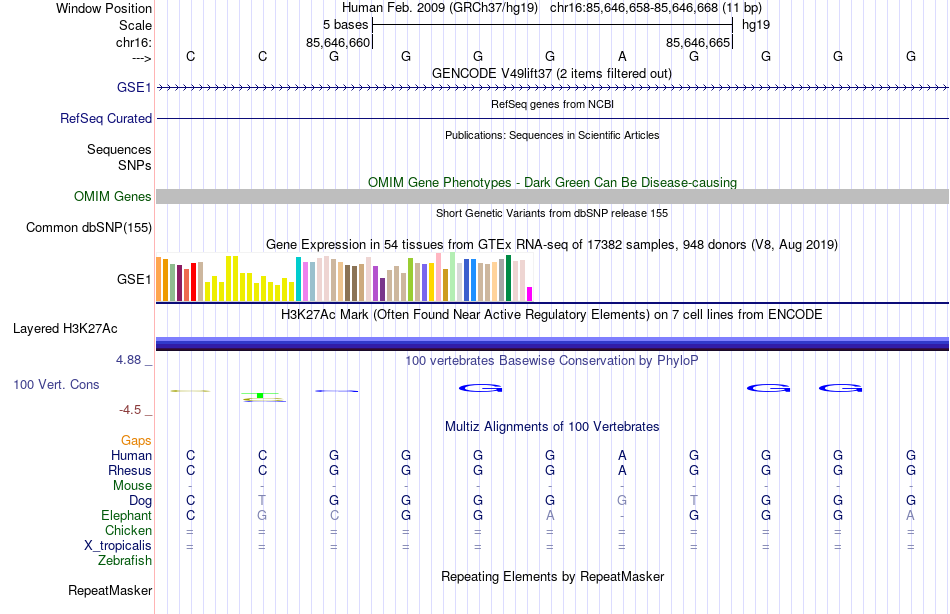Click the chr16: ruler label
950x614 pixels.
pyautogui.click(x=133, y=42)
